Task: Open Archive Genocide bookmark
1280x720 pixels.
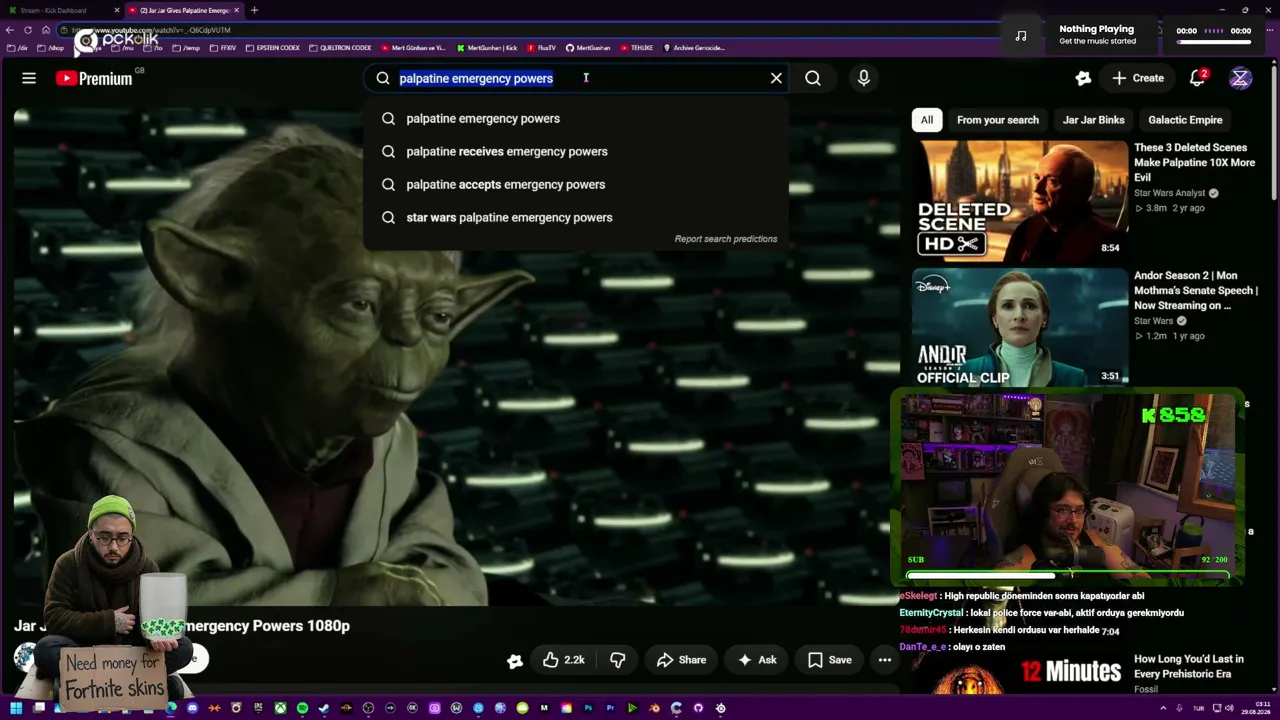Action: click(694, 47)
